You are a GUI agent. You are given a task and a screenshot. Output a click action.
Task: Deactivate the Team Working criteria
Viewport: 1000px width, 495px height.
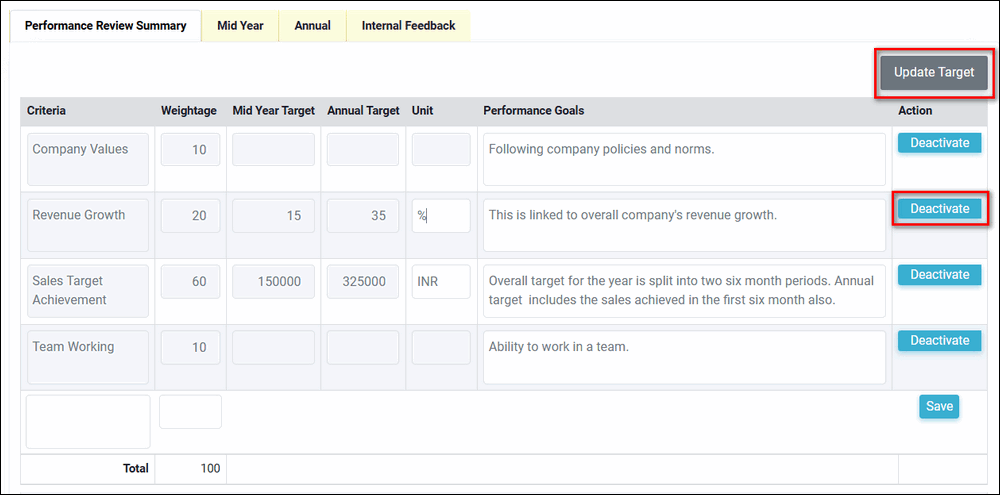point(939,341)
